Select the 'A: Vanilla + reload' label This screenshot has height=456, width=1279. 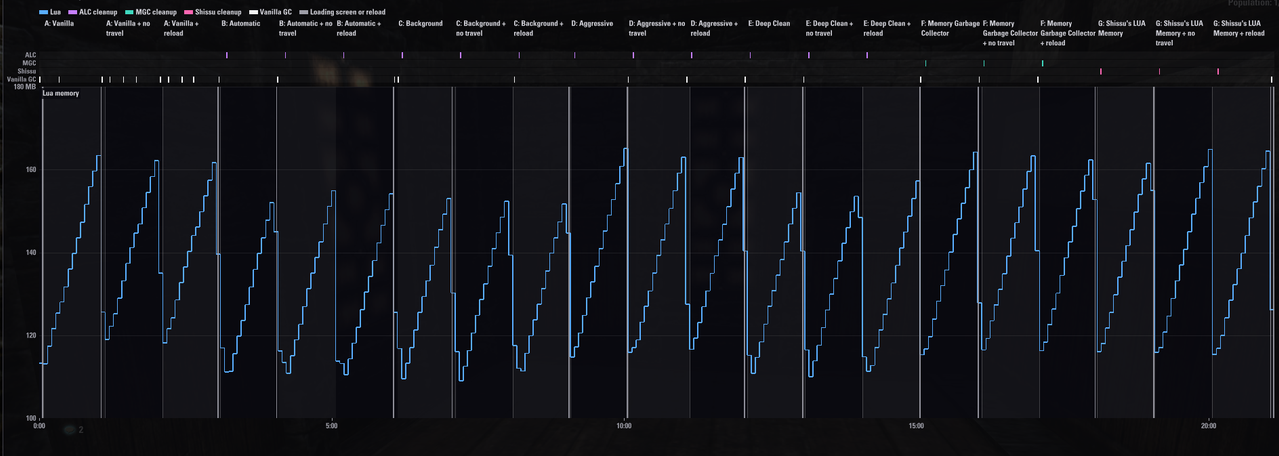(x=181, y=28)
